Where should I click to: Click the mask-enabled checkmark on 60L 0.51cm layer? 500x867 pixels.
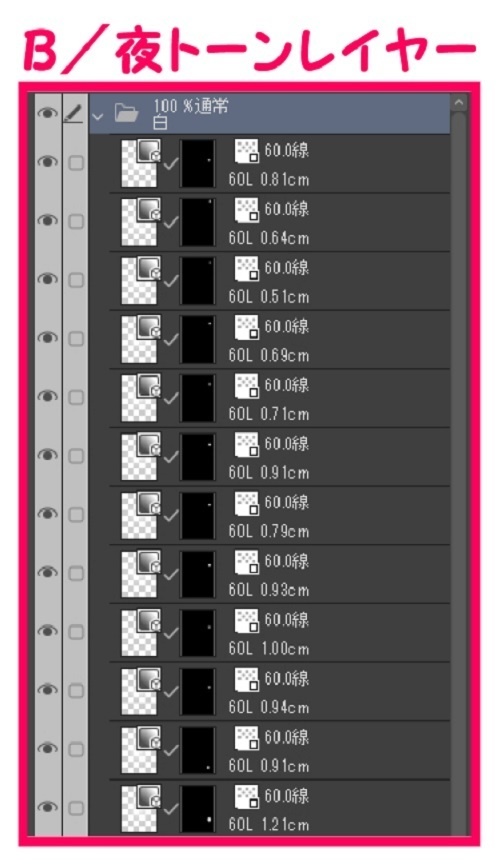pos(171,281)
